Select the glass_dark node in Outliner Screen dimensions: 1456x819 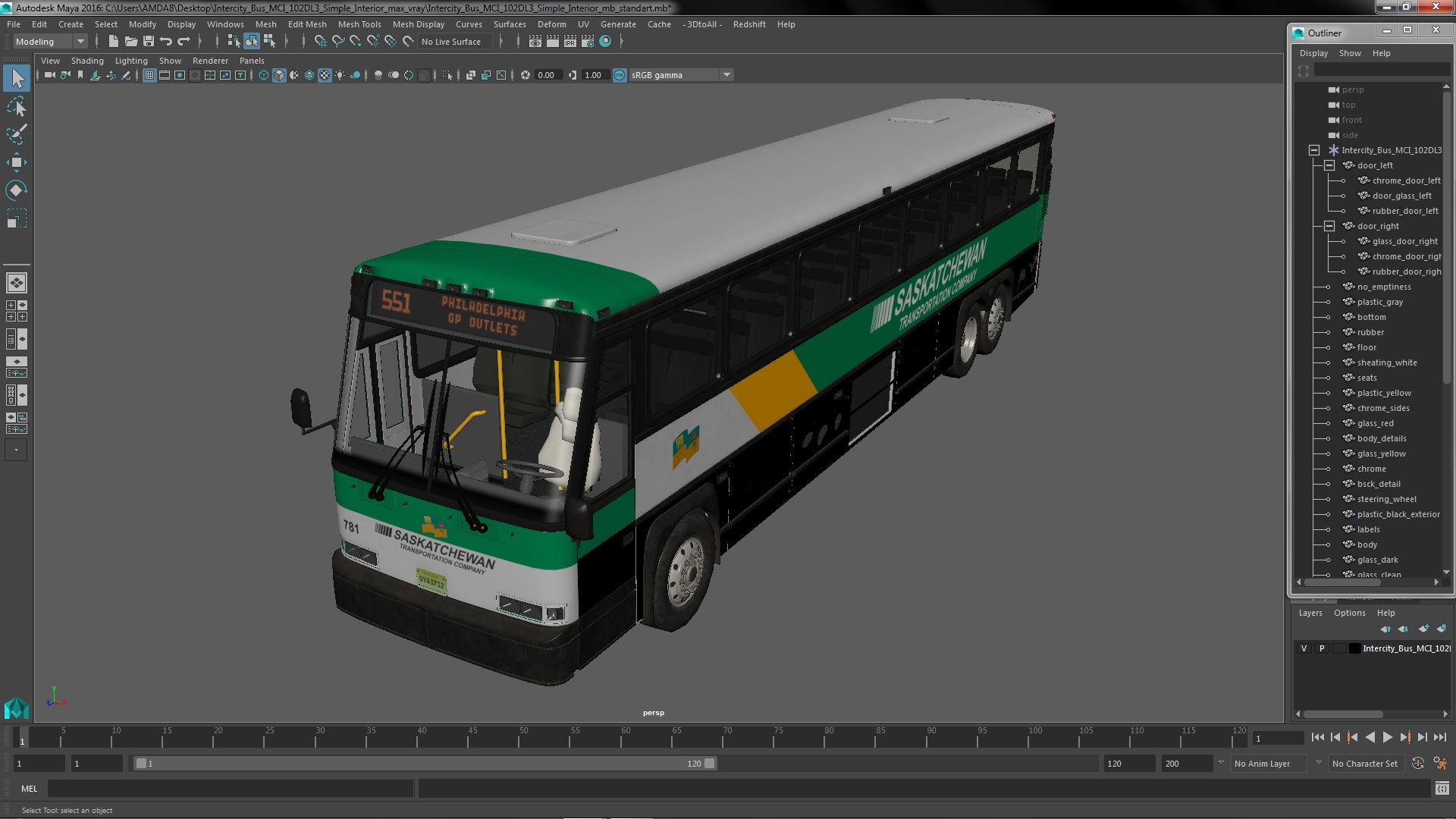pos(1377,560)
